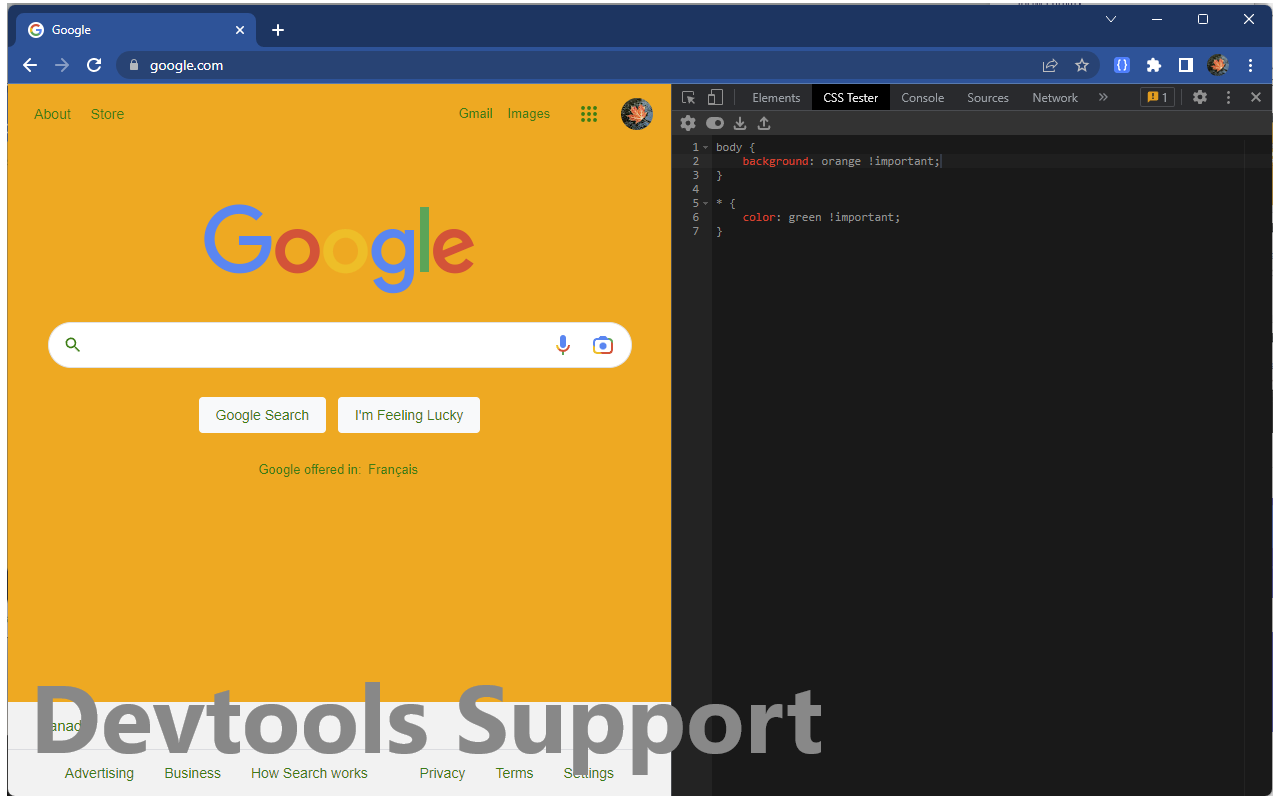The width and height of the screenshot is (1280, 800).
Task: Click the Google Search button
Action: coord(262,415)
